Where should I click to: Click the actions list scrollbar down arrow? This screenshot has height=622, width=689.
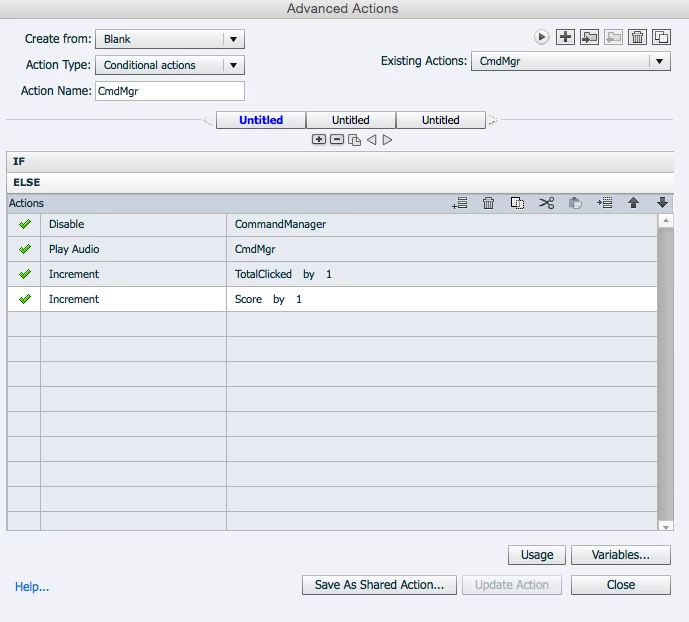666,527
